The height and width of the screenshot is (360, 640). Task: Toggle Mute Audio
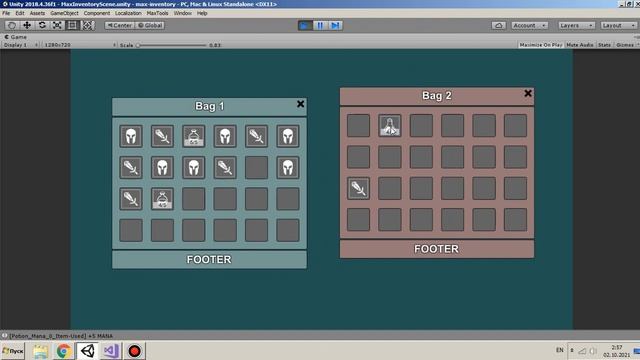[580, 45]
